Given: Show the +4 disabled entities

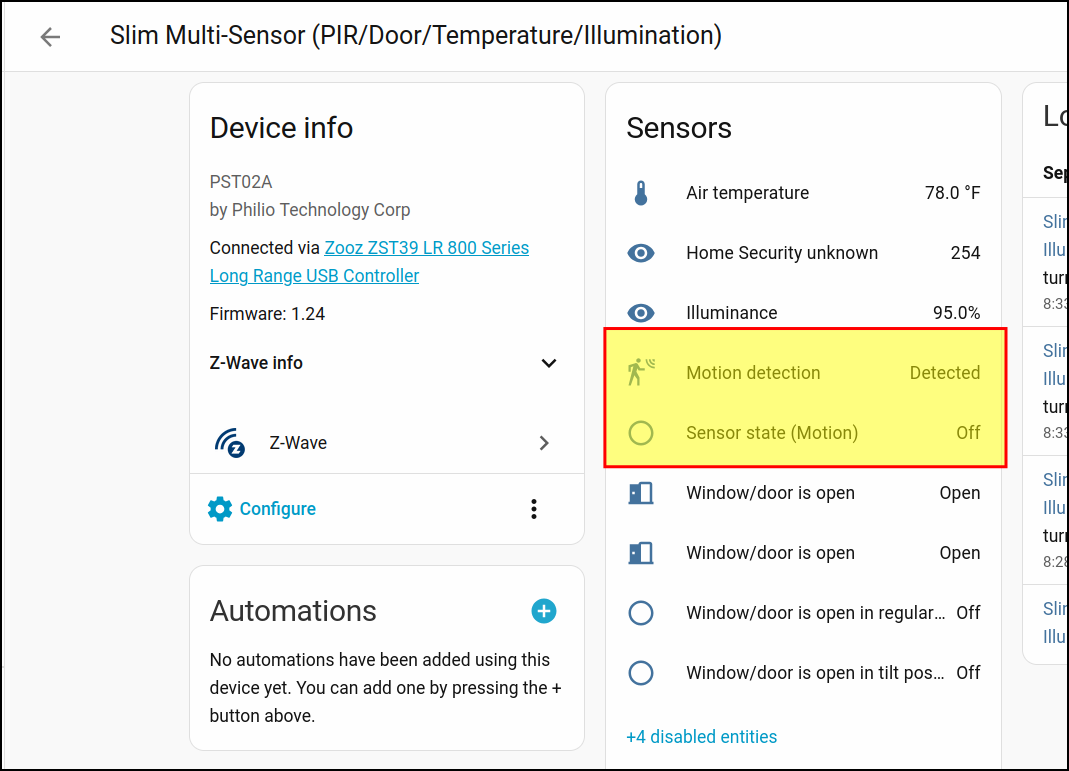Looking at the screenshot, I should [x=701, y=737].
